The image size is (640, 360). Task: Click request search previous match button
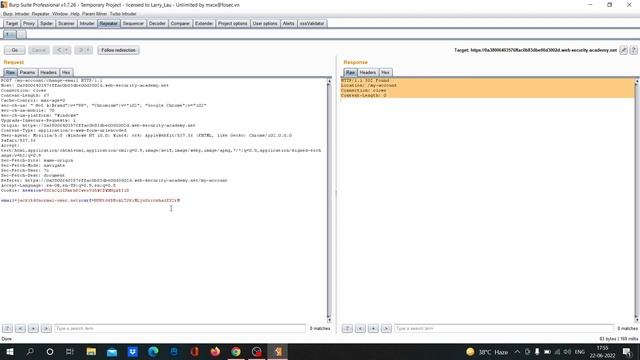(20, 328)
